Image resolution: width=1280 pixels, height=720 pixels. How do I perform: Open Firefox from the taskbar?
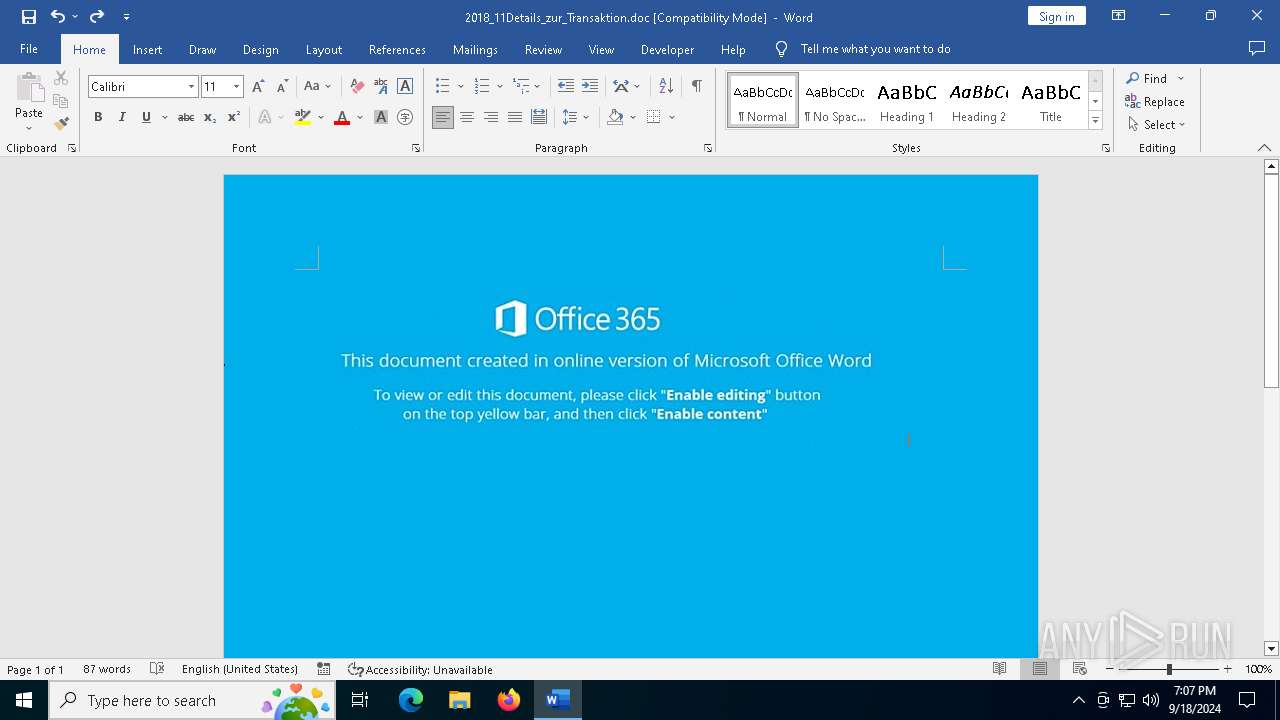pos(509,700)
